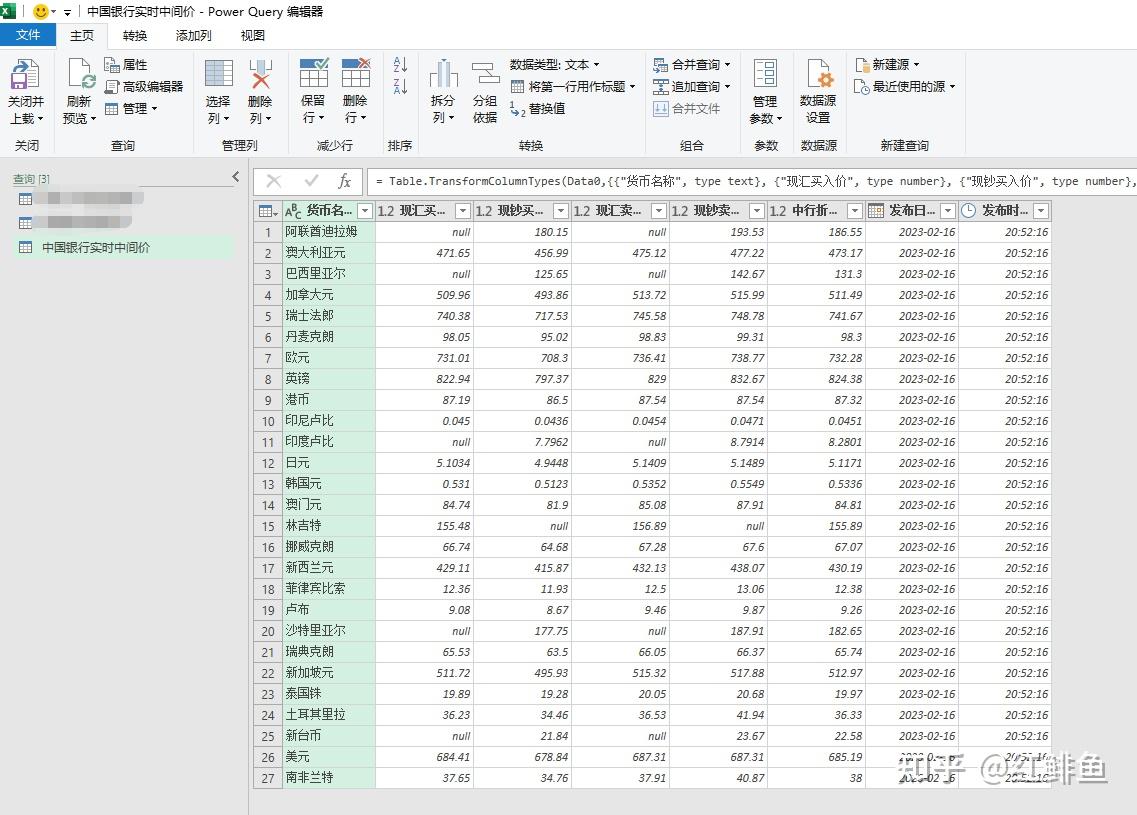This screenshot has width=1137, height=815.
Task: Open query Properties (属性)
Action: [125, 65]
